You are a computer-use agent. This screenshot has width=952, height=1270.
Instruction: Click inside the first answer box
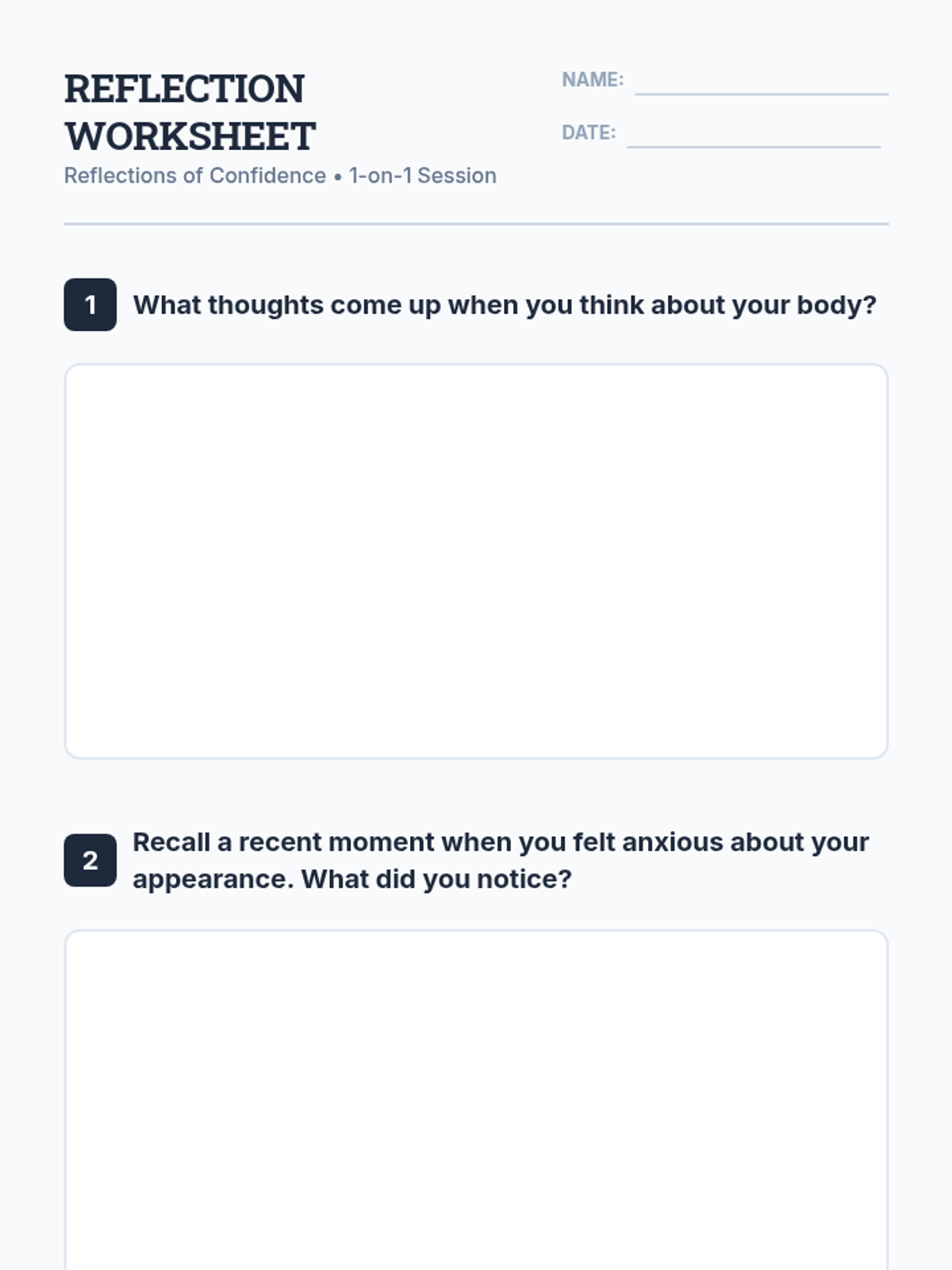pyautogui.click(x=476, y=561)
